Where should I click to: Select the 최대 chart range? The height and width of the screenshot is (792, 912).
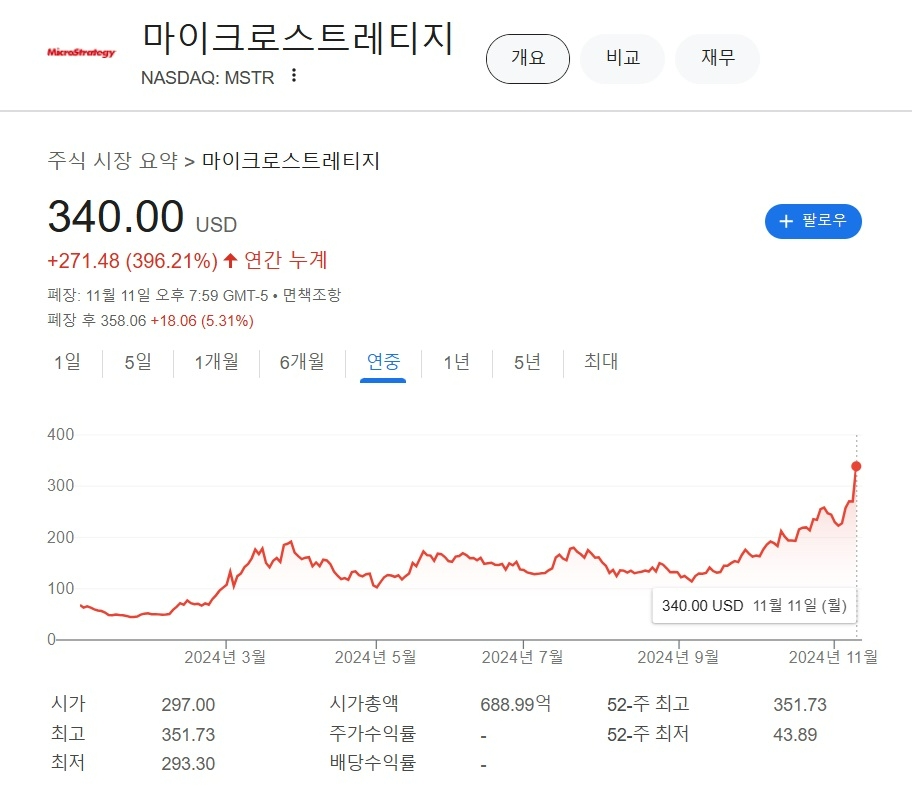click(601, 362)
